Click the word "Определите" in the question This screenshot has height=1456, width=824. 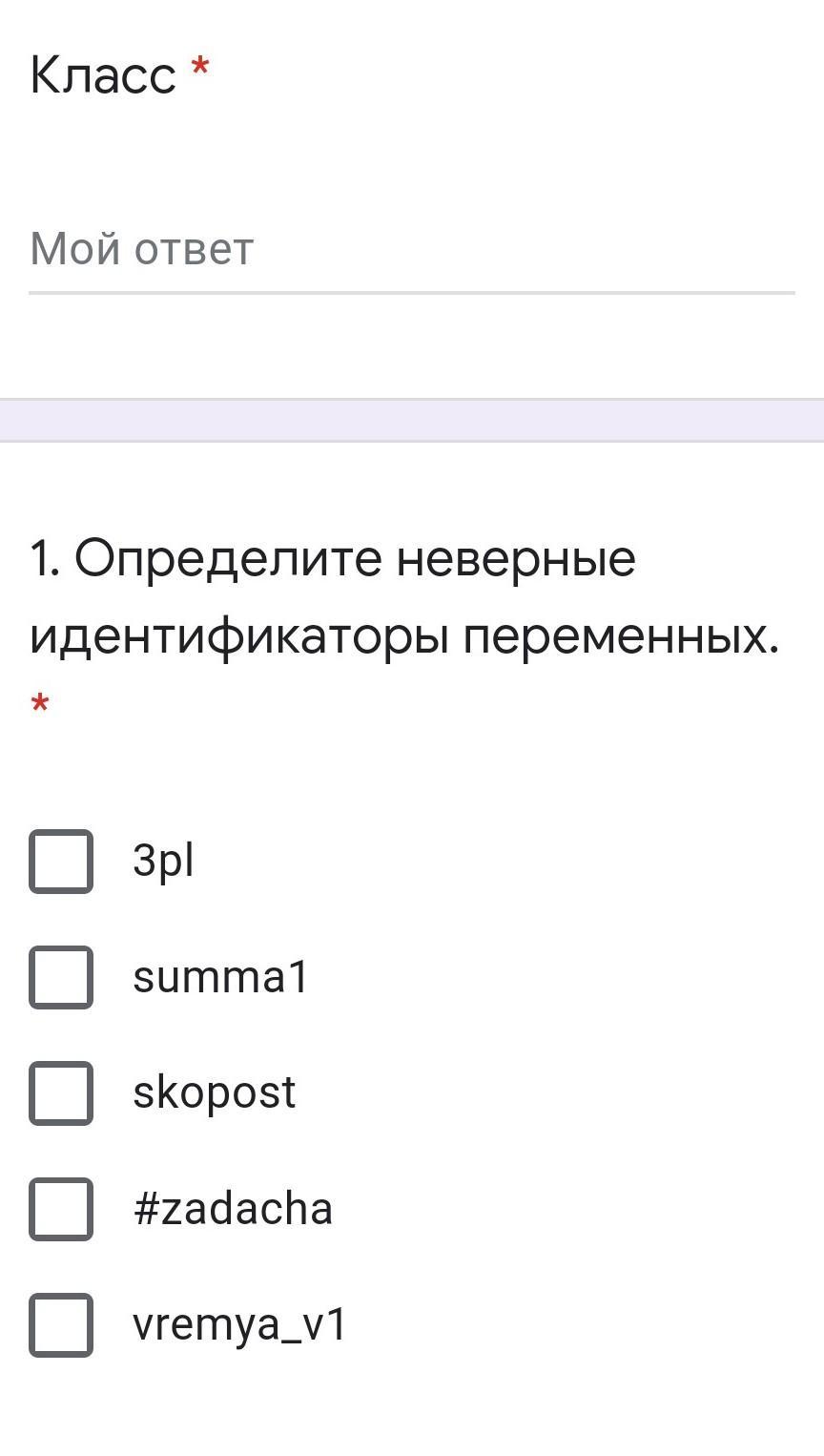click(227, 559)
